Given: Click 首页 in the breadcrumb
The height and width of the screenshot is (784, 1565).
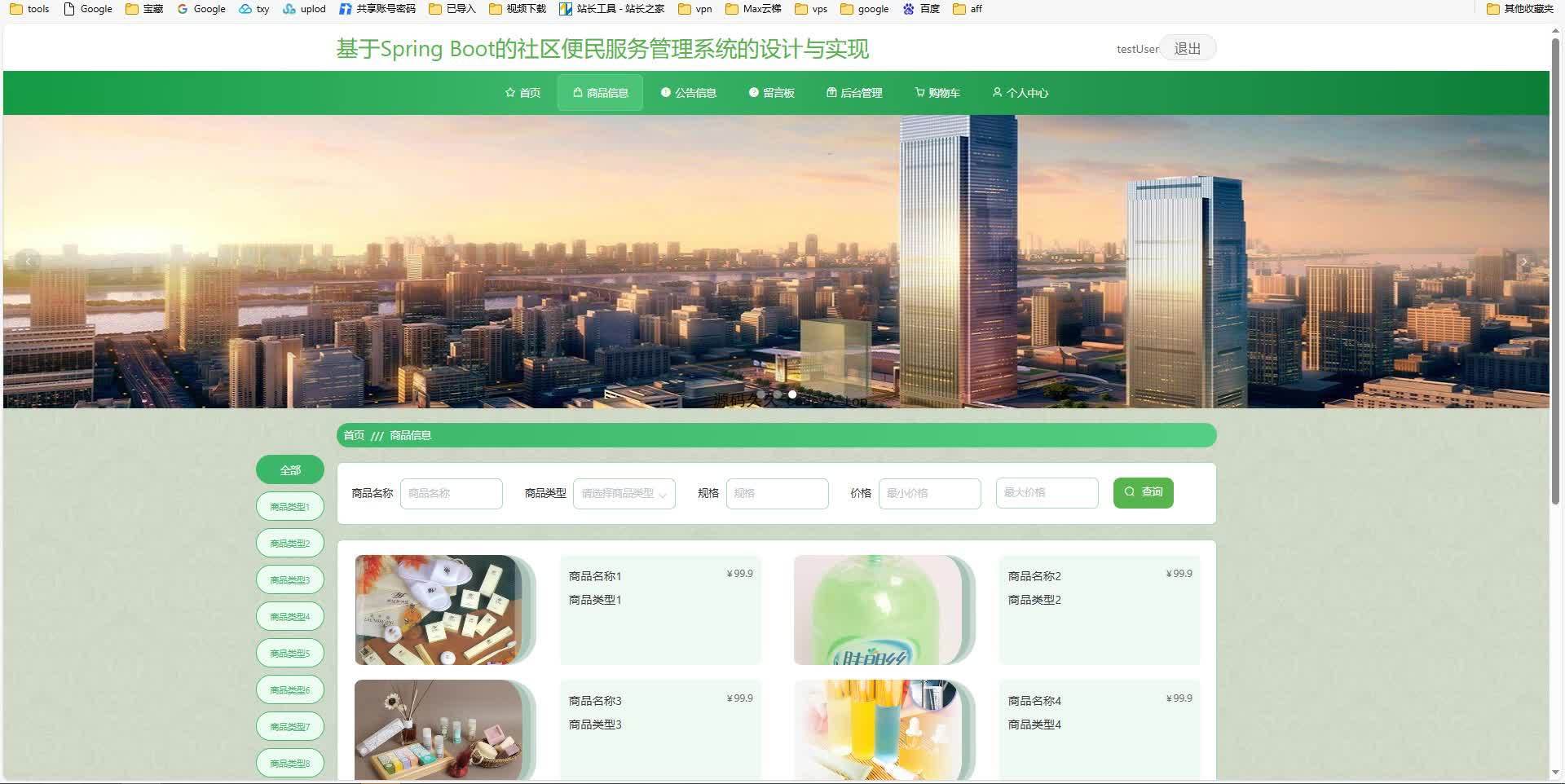Looking at the screenshot, I should point(354,435).
